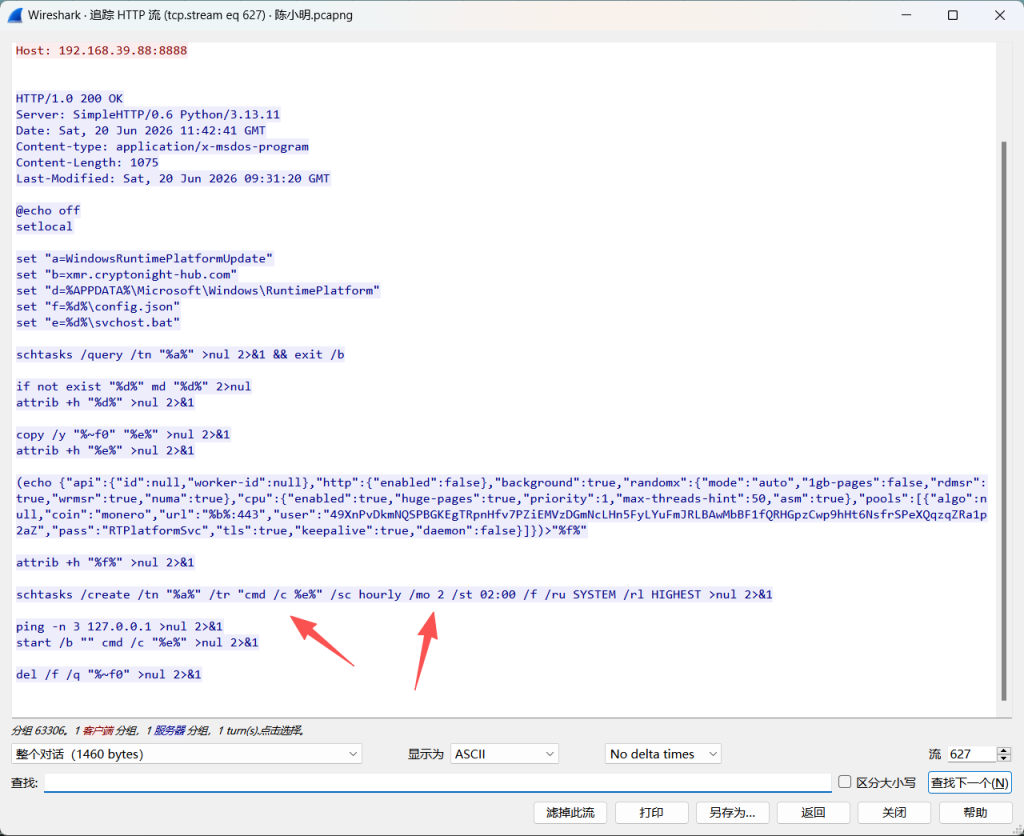Screen dimensions: 1024x836
Task: Click 查找下一个(N) find next button
Action: coord(969,782)
